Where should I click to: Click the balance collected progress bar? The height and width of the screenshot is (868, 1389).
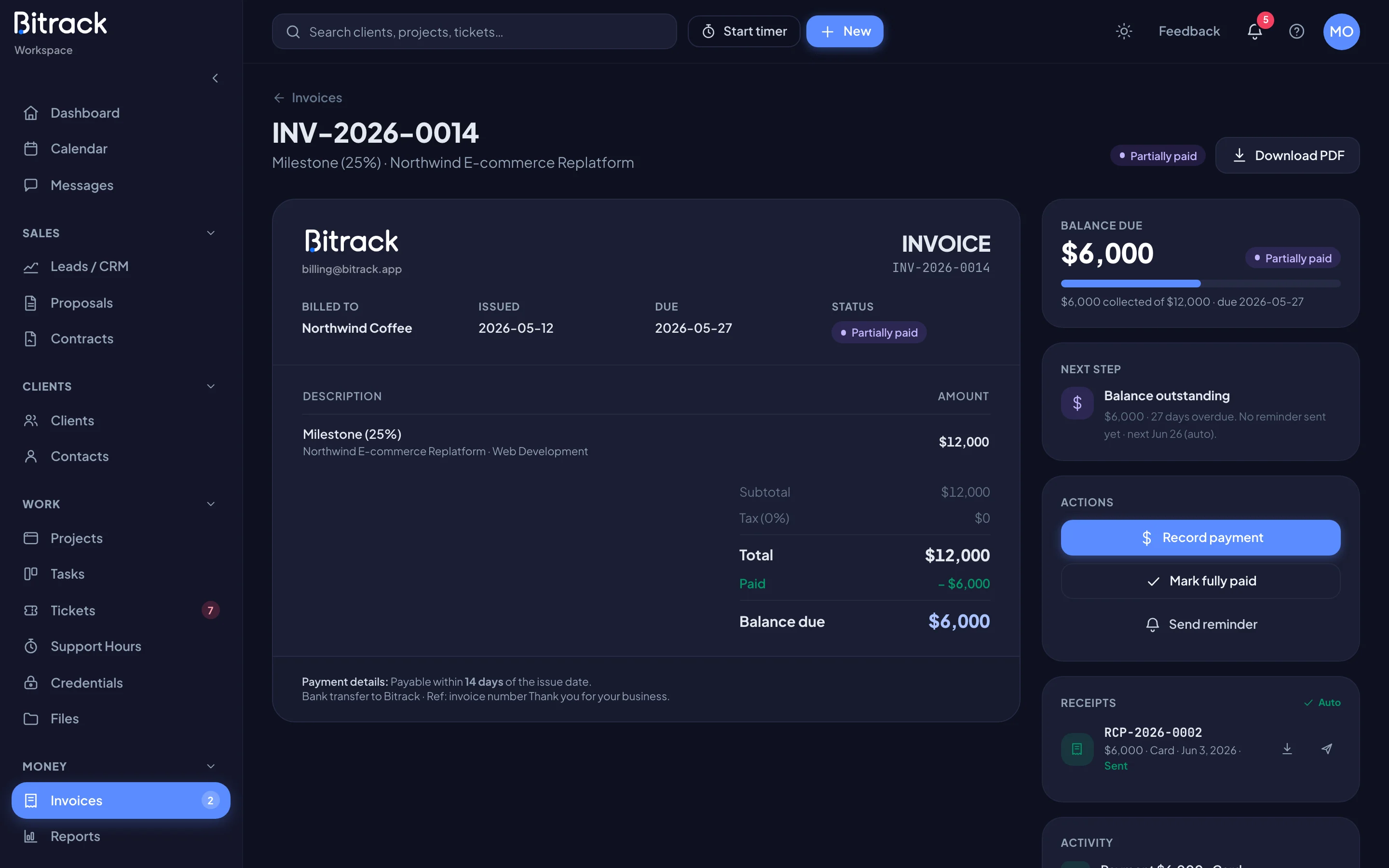(x=1200, y=284)
